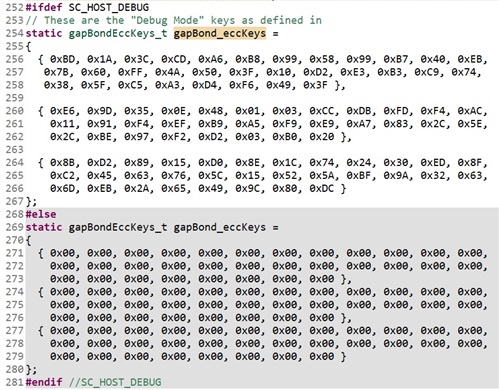Image resolution: width=499 pixels, height=390 pixels.
Task: Click last 0x00 value on line 273
Action: click(322, 279)
